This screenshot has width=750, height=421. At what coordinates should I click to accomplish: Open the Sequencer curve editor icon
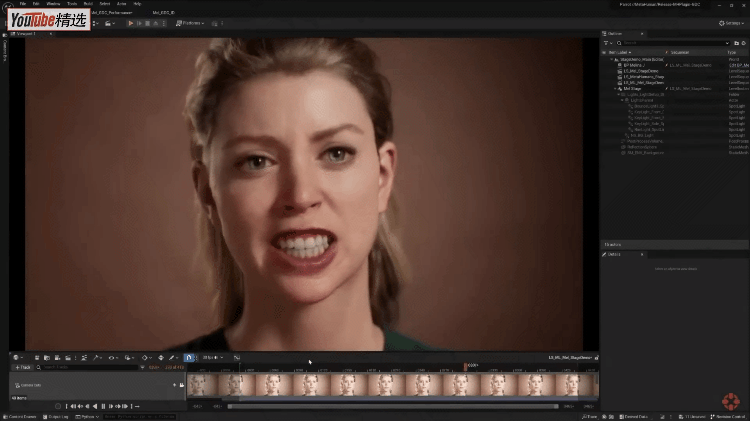click(237, 358)
